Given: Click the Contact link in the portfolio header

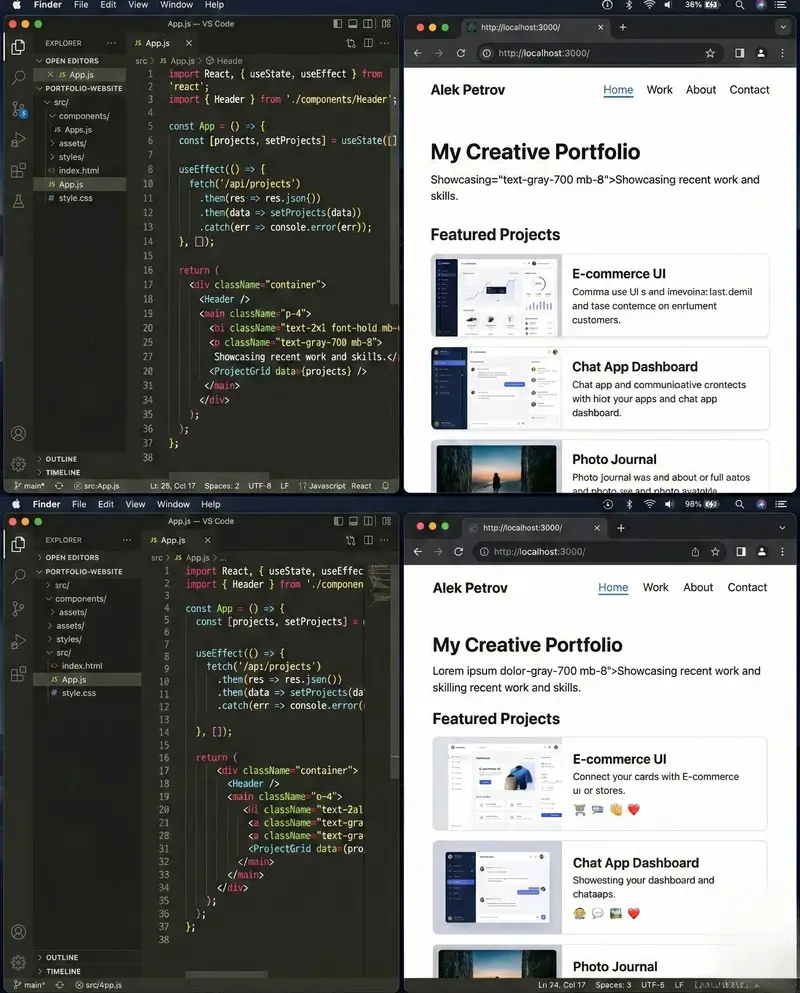Looking at the screenshot, I should pyautogui.click(x=749, y=90).
